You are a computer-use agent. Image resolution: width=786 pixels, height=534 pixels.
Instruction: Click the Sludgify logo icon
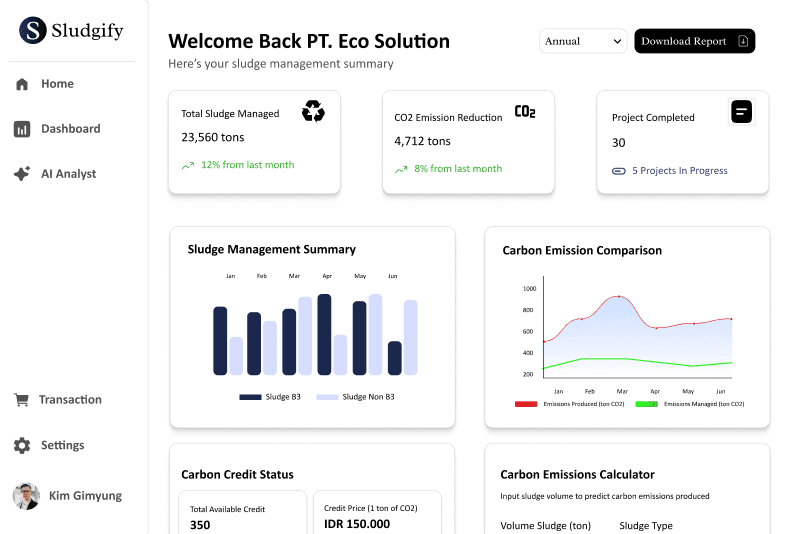(33, 30)
